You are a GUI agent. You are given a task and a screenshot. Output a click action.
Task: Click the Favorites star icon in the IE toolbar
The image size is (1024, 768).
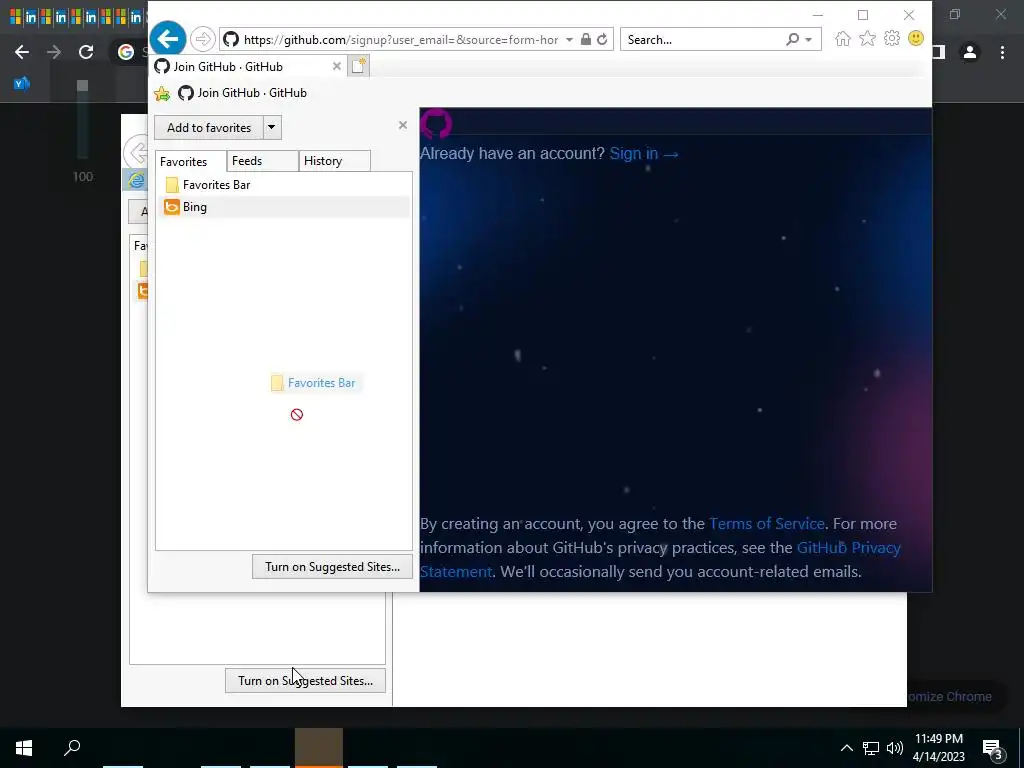click(867, 39)
